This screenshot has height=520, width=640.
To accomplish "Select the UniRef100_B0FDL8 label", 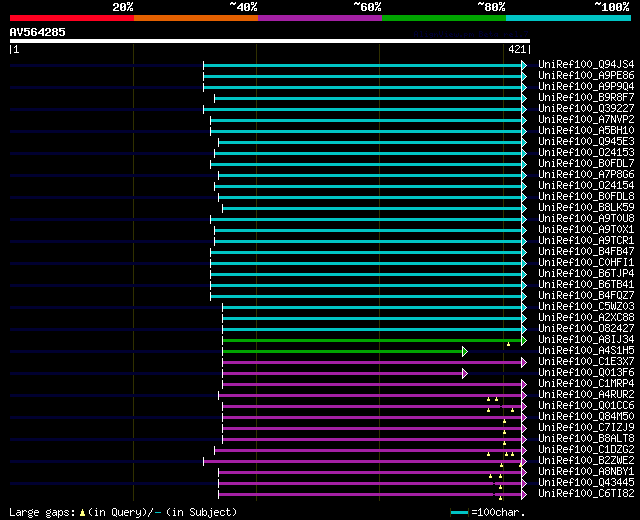I will point(586,197).
